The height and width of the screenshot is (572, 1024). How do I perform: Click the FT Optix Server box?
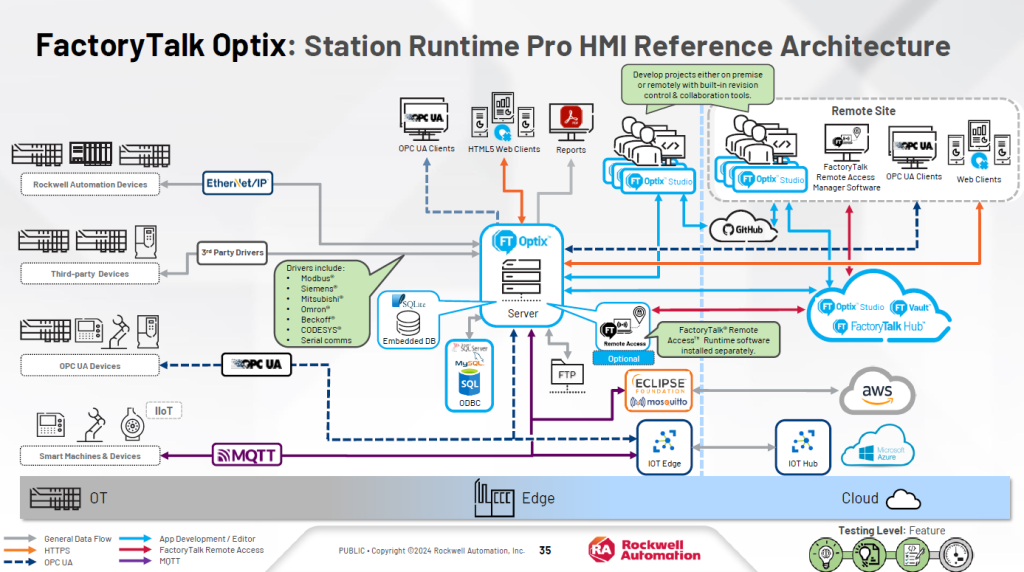[x=522, y=276]
